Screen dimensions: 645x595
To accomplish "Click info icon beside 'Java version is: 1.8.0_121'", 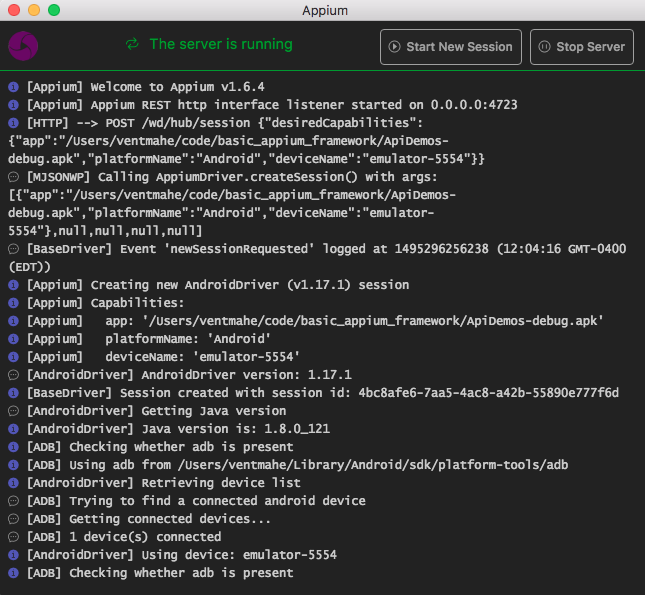I will (13, 429).
